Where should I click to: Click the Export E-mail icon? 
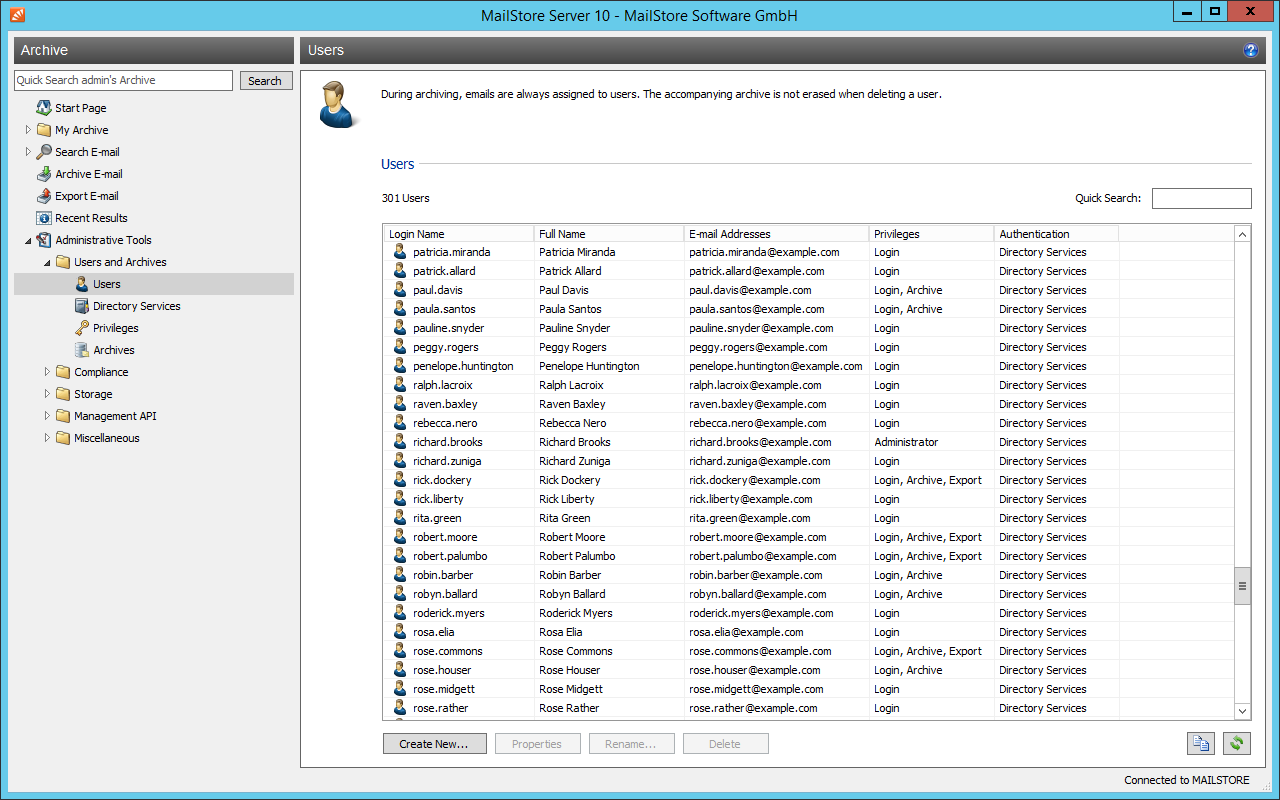(44, 196)
